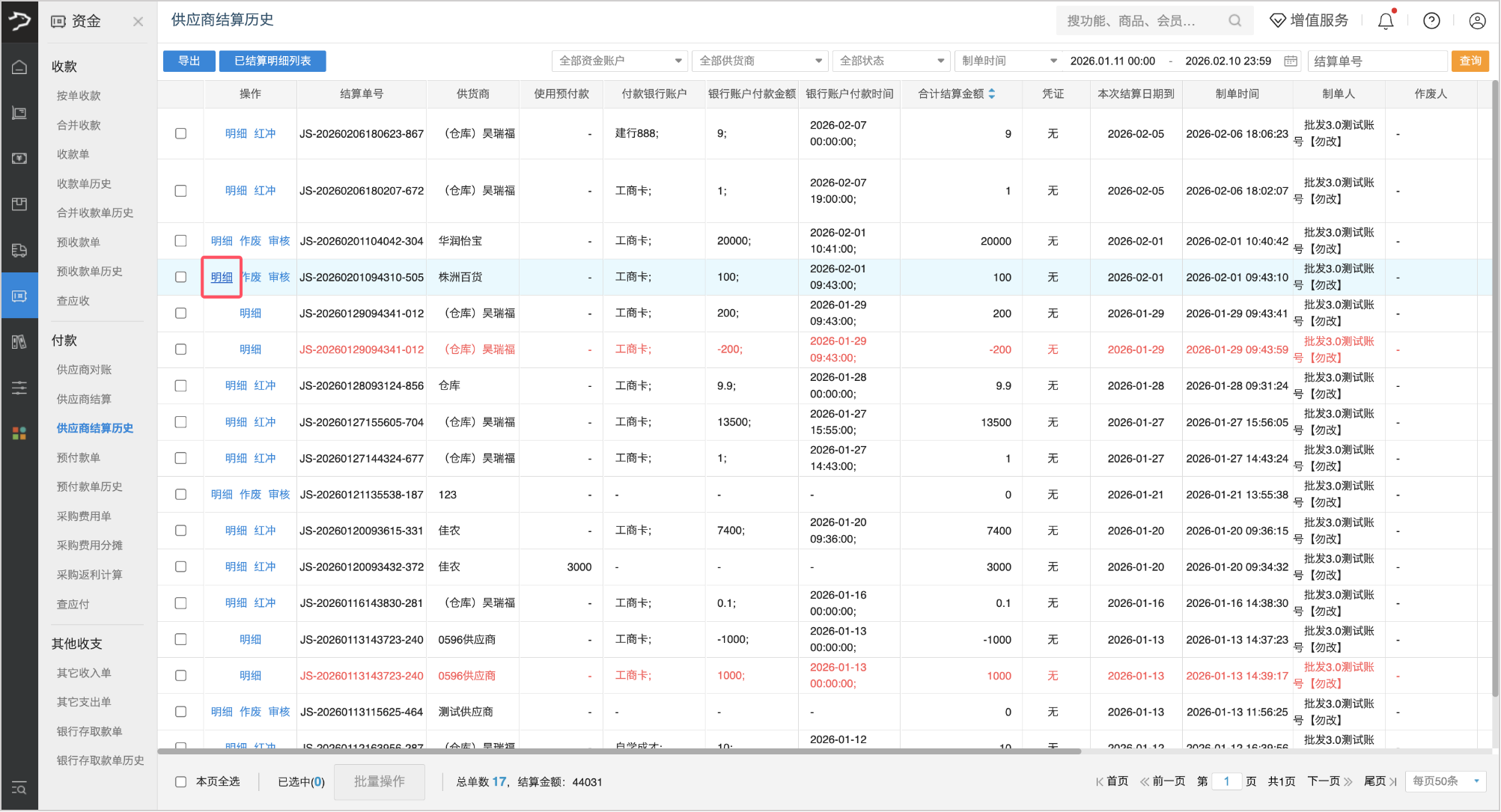Click the delivery truck sidebar icon
The image size is (1501, 812).
19,251
